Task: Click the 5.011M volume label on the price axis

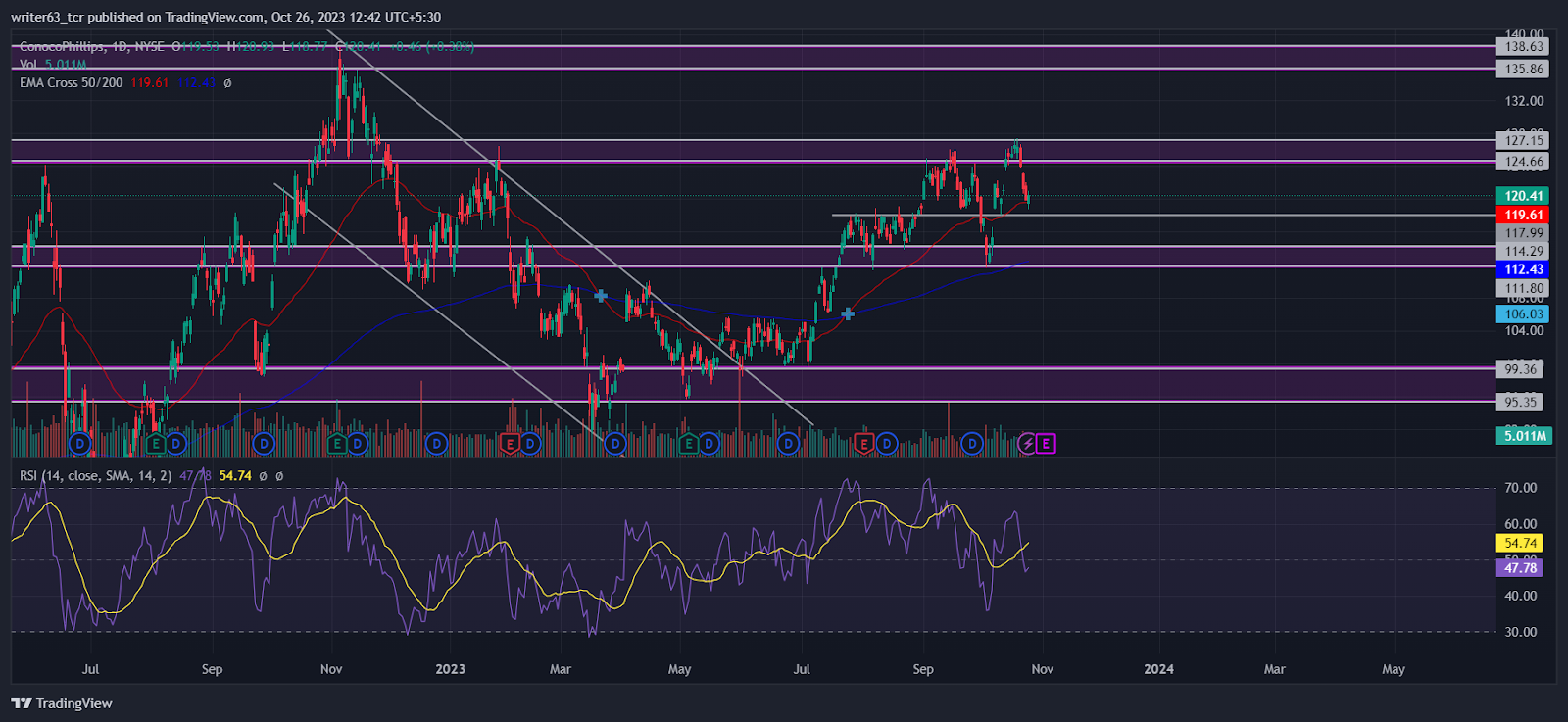Action: pyautogui.click(x=1524, y=435)
